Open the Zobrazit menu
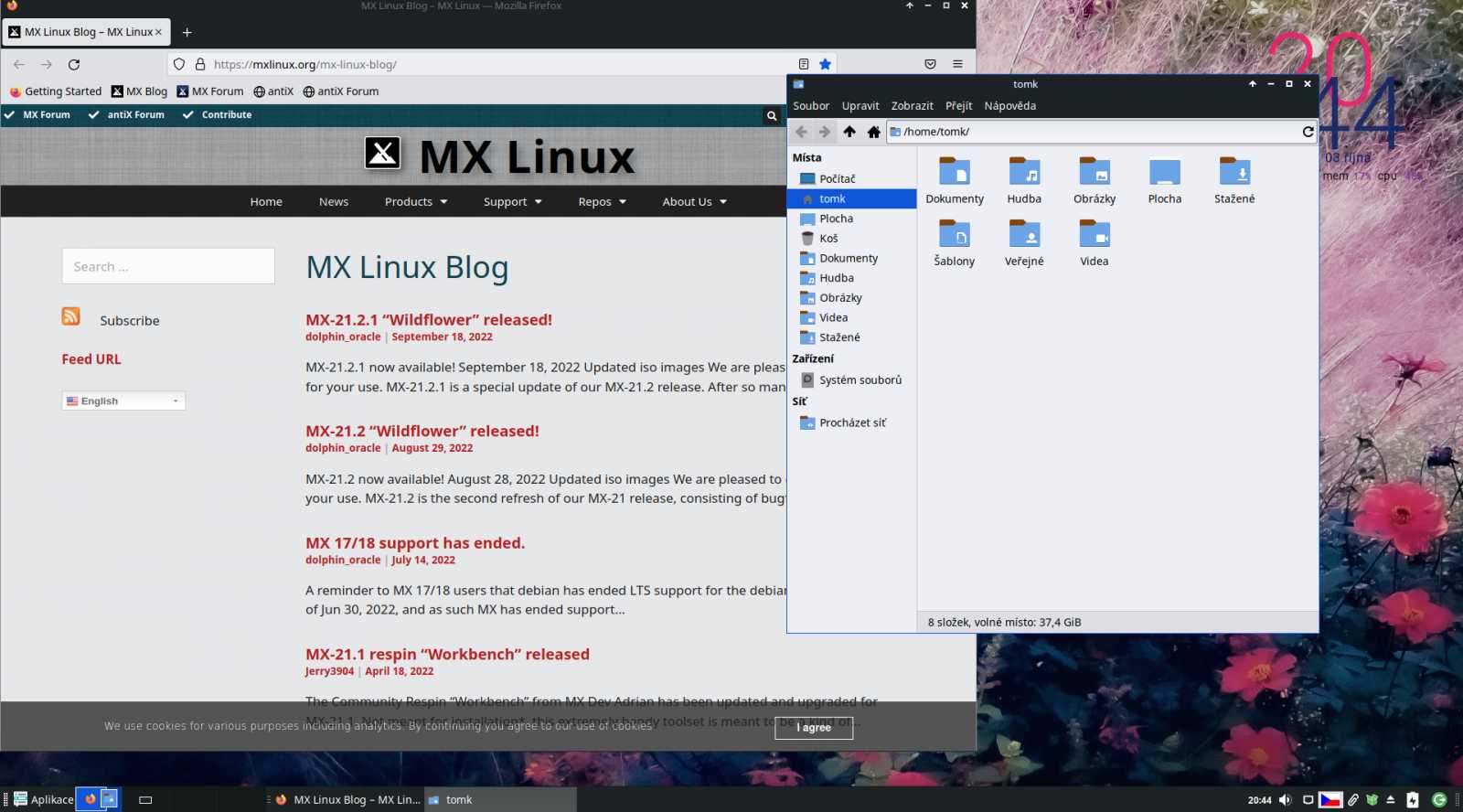The width and height of the screenshot is (1463, 812). click(913, 106)
